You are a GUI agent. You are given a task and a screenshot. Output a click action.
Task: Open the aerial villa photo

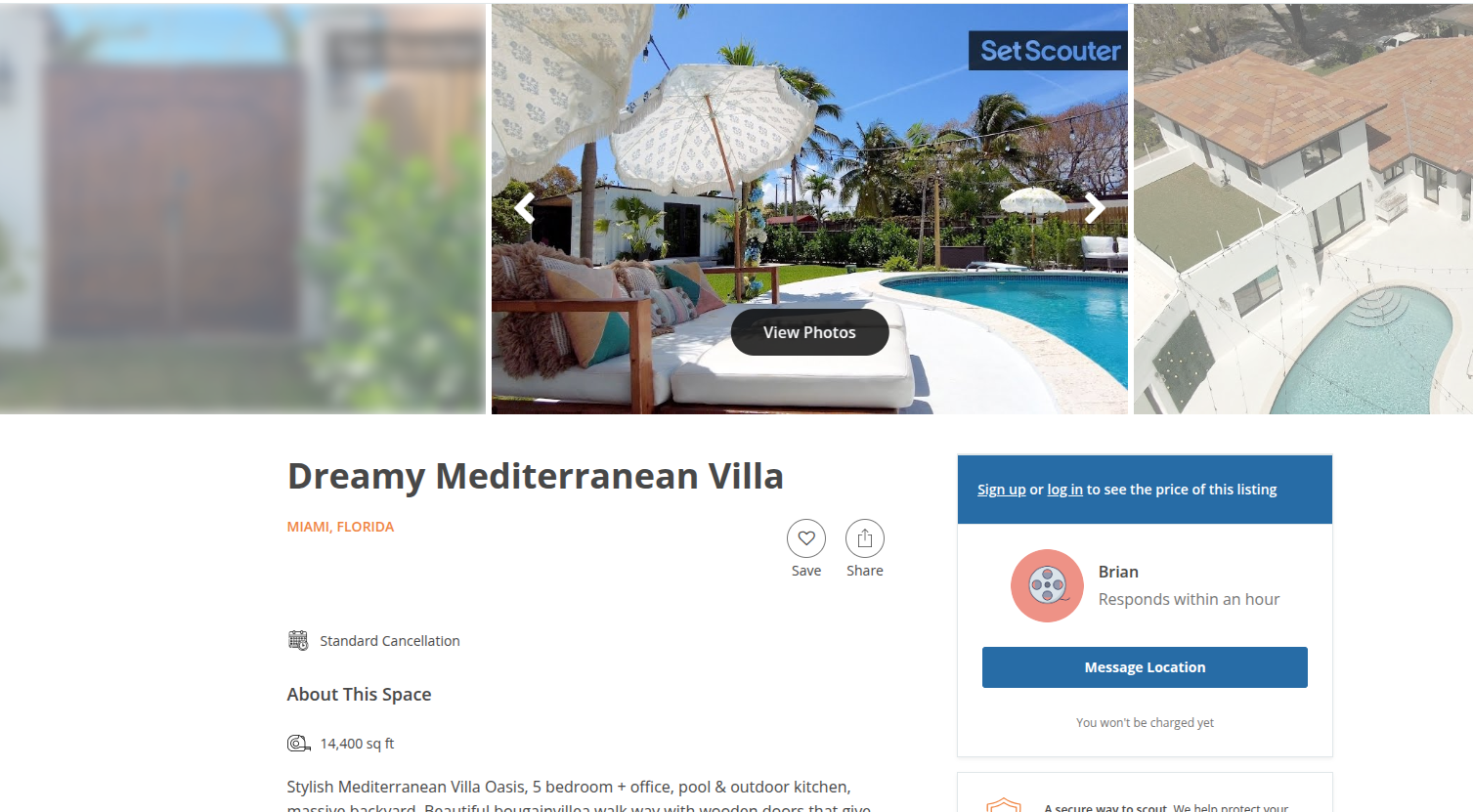click(1303, 209)
